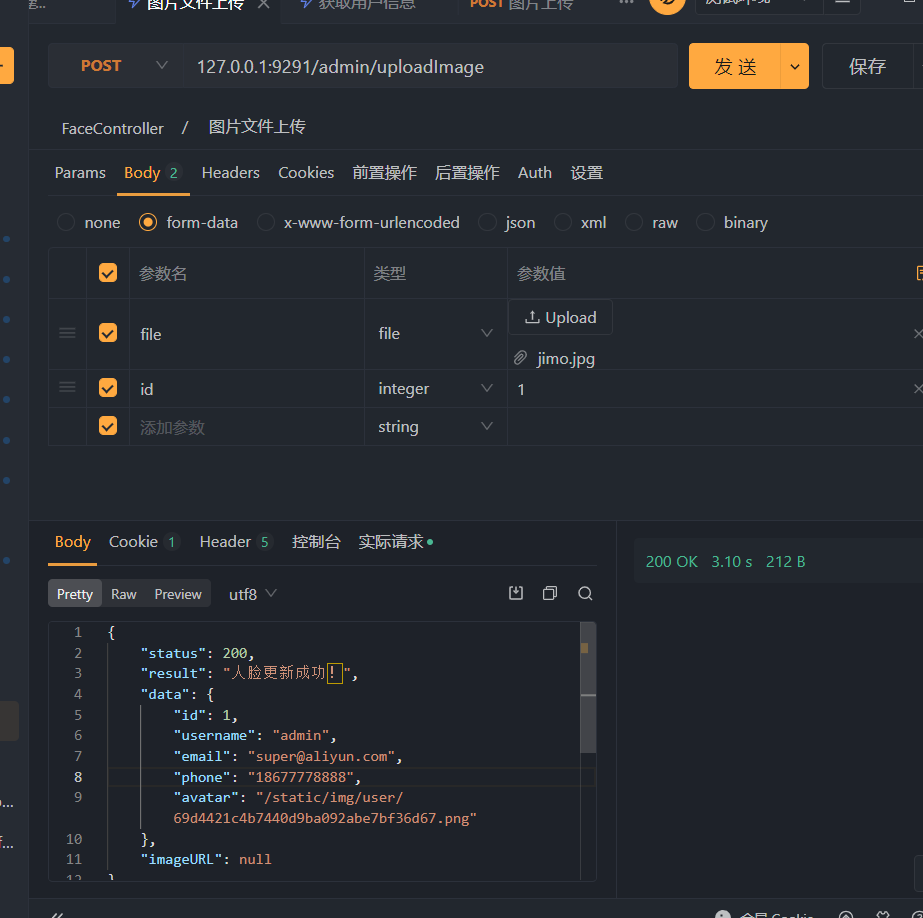The height and width of the screenshot is (918, 923).
Task: Open the Auth tab
Action: [534, 172]
